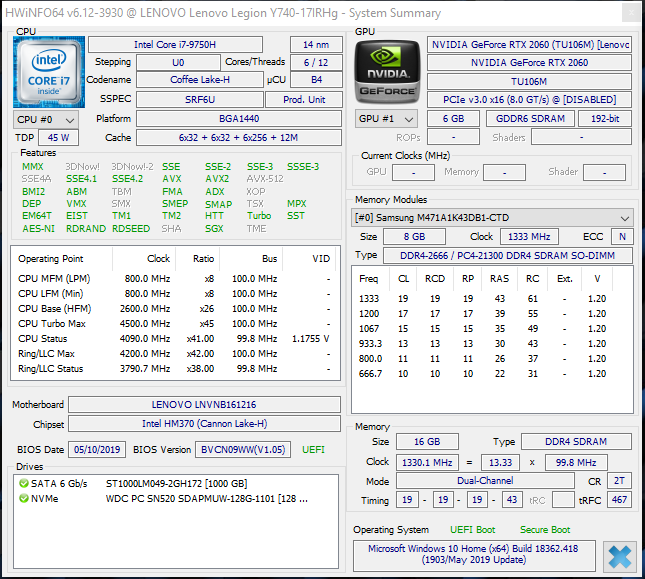This screenshot has height=579, width=645.
Task: Click the Ring/LLC Max row
Action: coord(174,354)
